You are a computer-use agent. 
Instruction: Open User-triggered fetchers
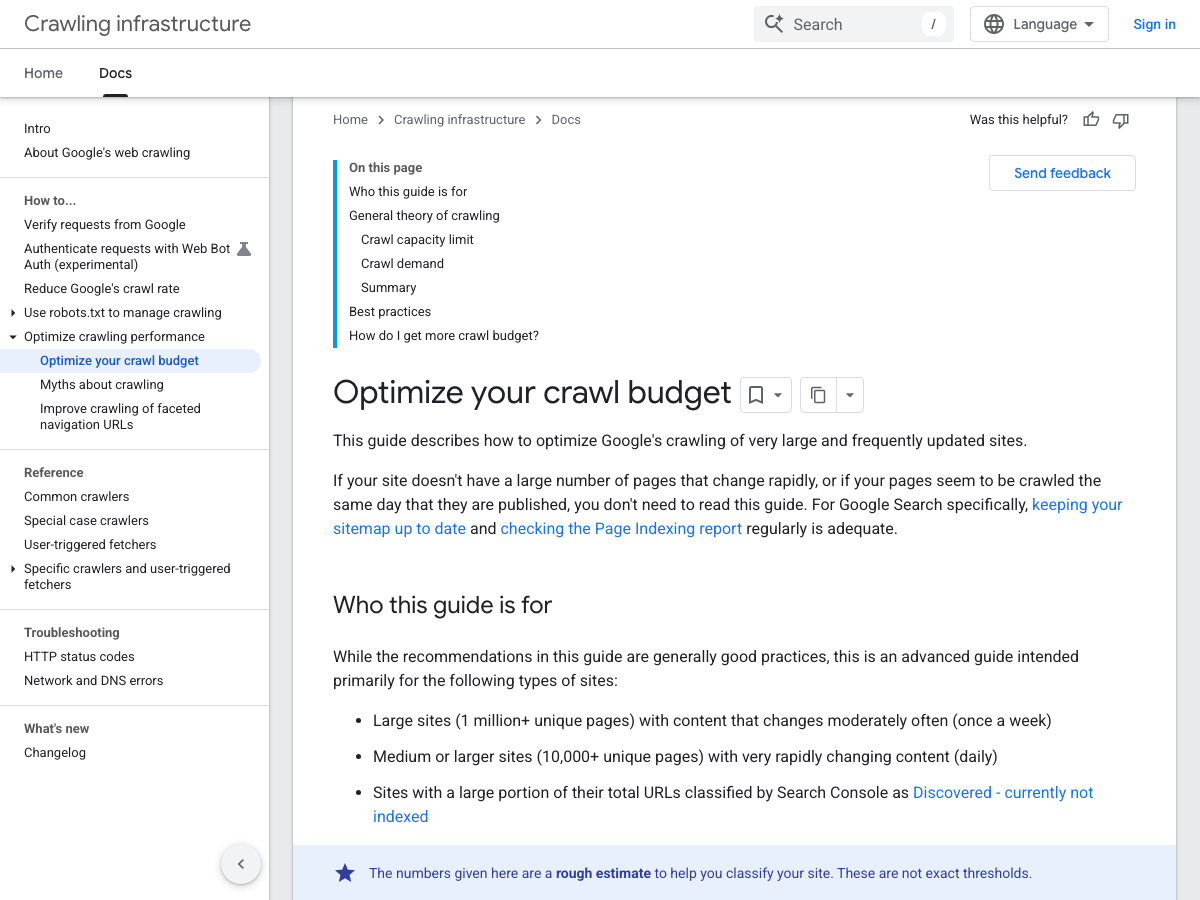[x=90, y=545]
